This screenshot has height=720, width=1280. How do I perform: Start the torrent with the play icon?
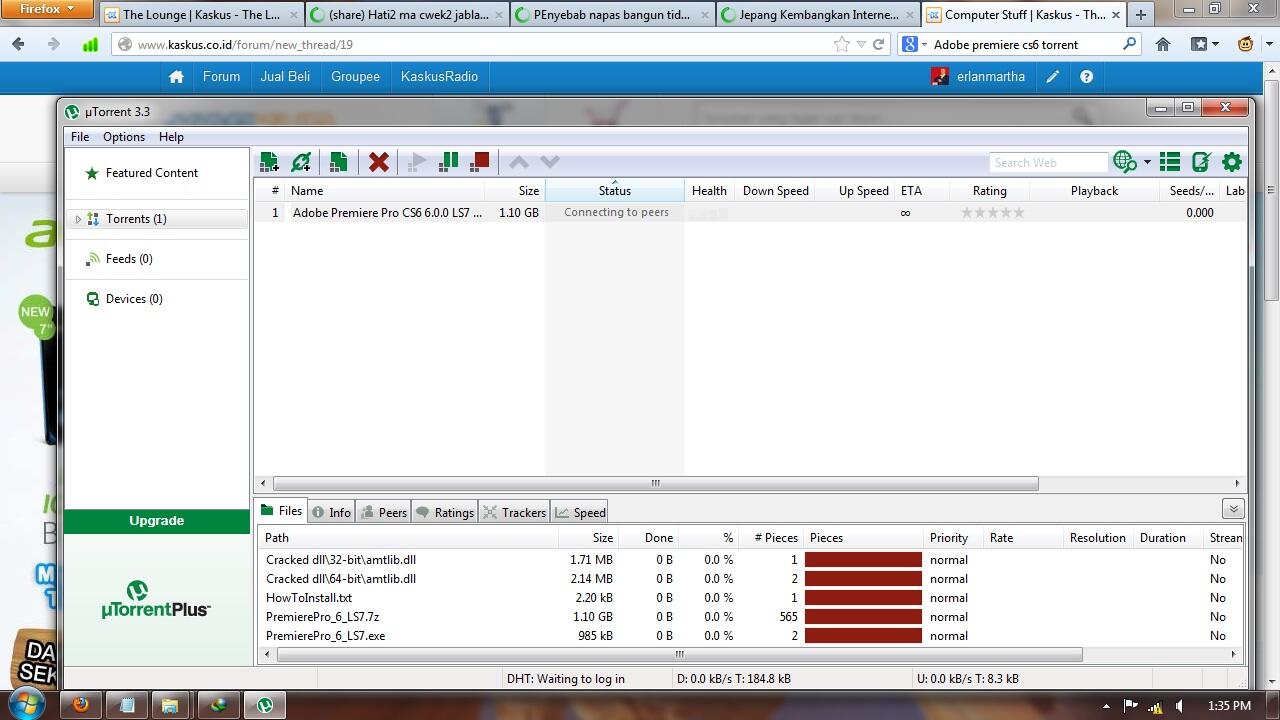tap(418, 162)
